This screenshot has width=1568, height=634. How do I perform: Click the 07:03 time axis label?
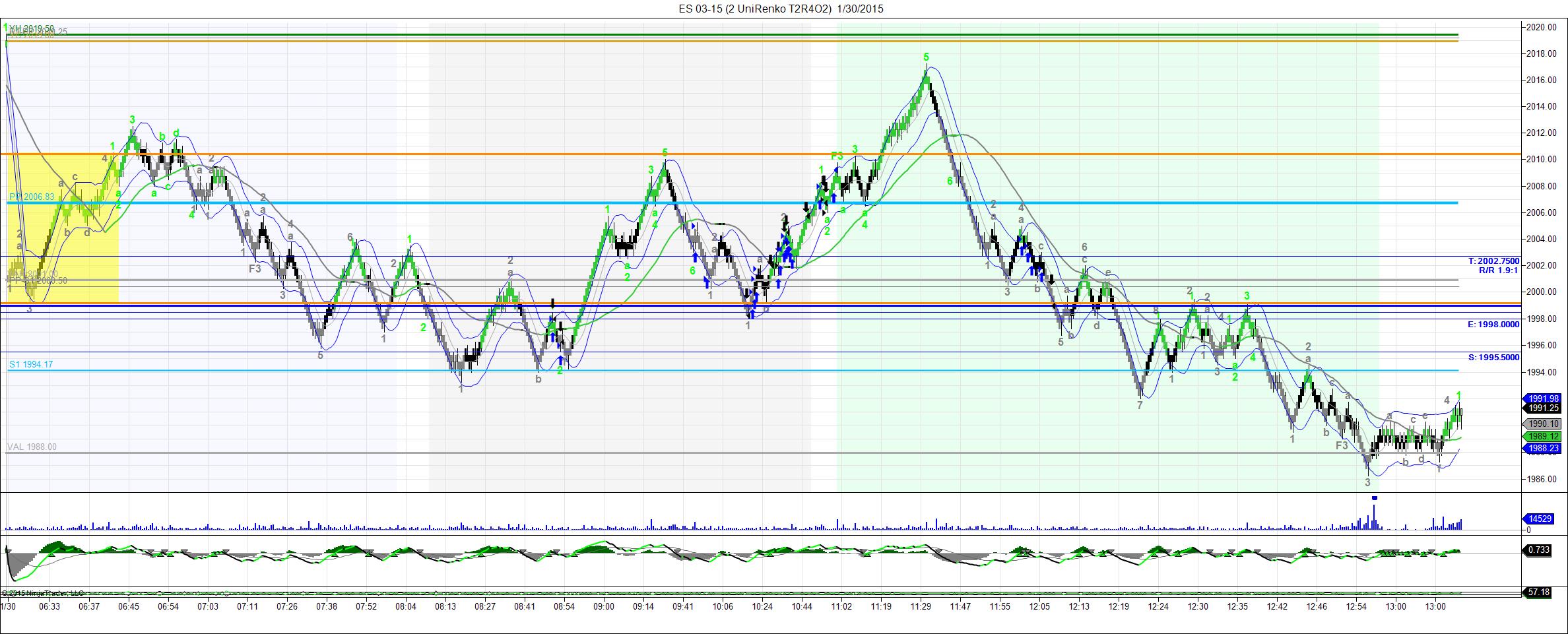point(208,606)
